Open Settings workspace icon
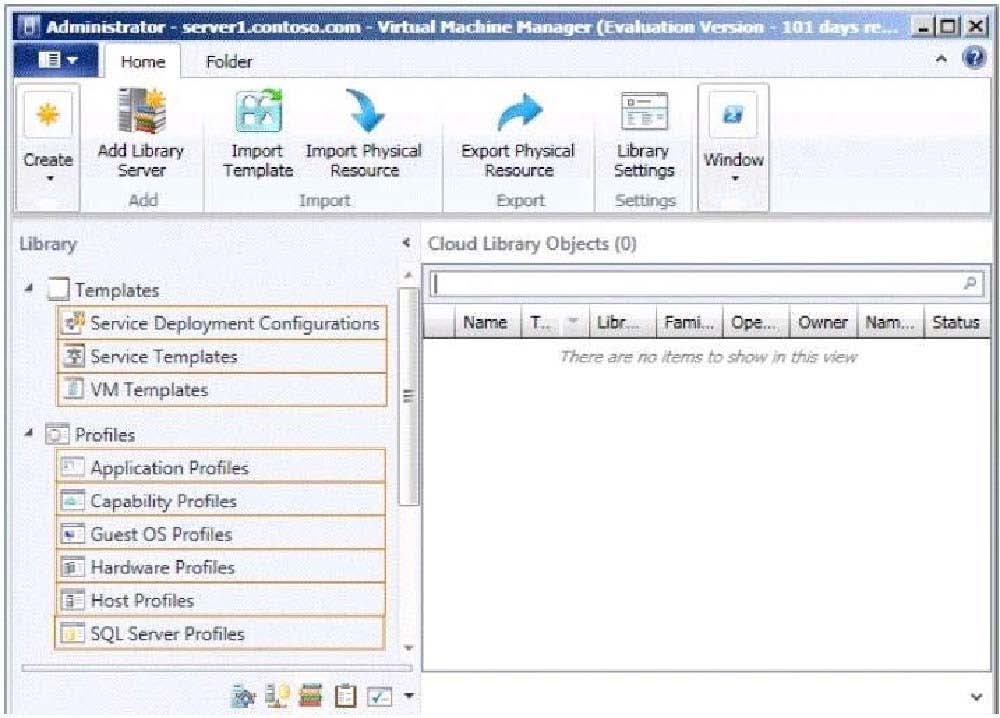 [379, 696]
